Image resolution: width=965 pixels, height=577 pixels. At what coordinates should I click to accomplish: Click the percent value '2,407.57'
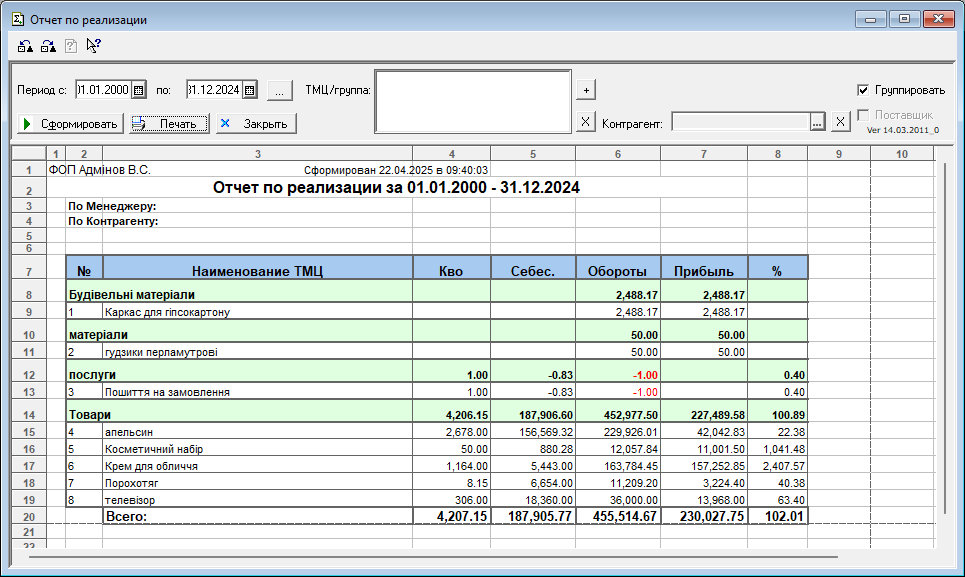[784, 466]
